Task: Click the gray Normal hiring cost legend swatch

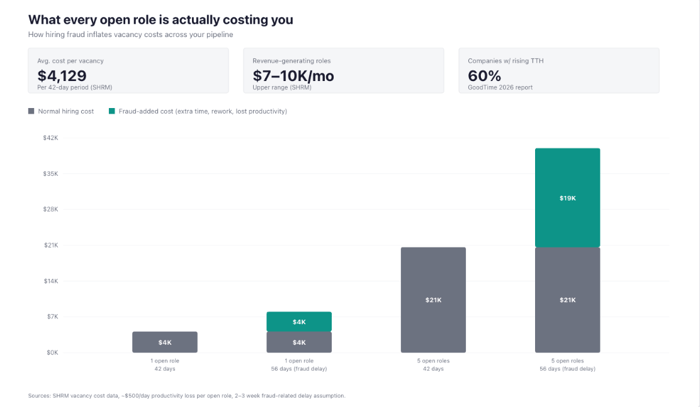Action: point(31,111)
